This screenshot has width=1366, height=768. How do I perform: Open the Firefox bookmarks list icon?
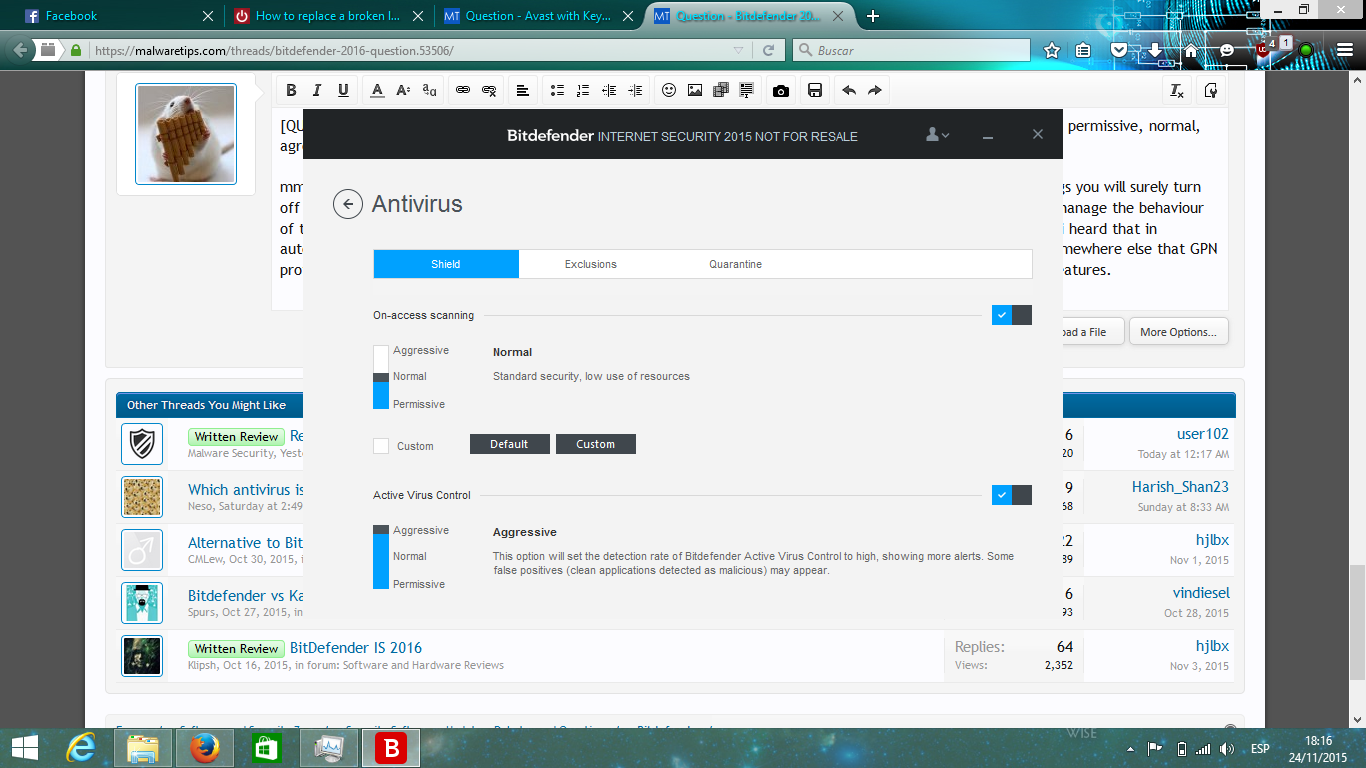coord(1084,50)
